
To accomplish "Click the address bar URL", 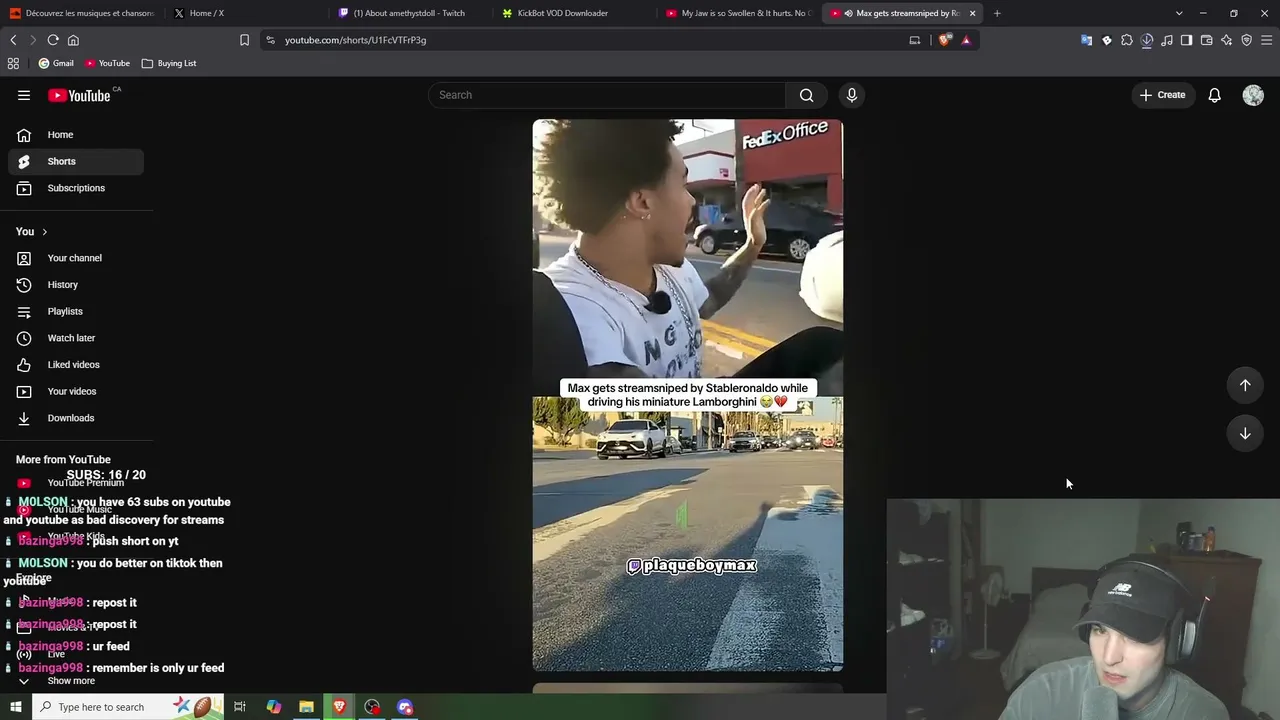I will tap(355, 40).
